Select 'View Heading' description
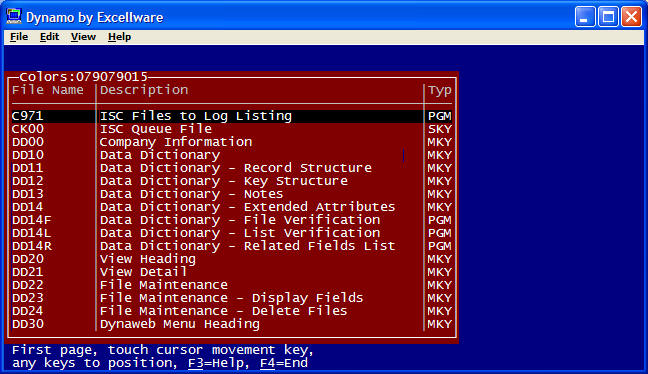This screenshot has height=374, width=648. pos(148,259)
